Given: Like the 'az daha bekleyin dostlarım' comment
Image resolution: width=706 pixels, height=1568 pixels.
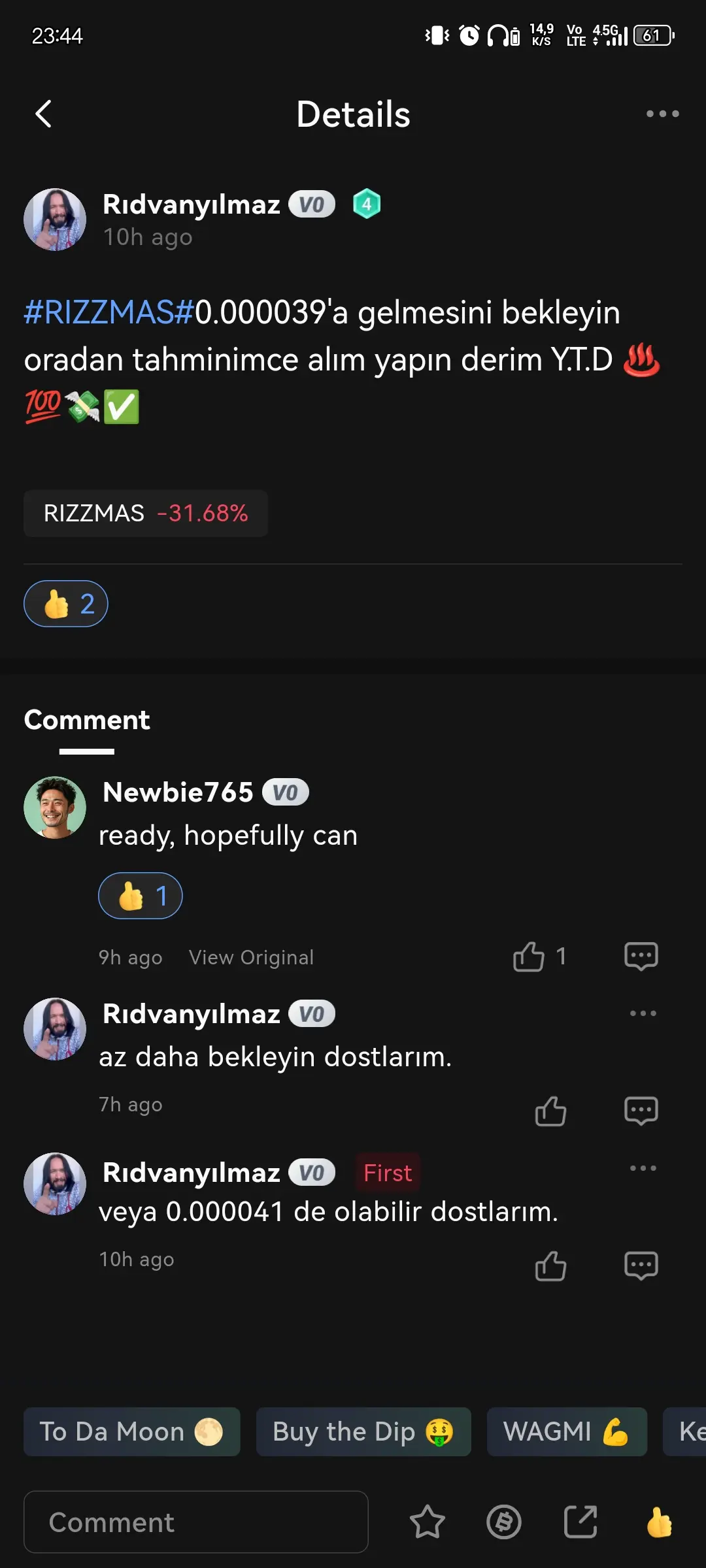Looking at the screenshot, I should click(x=550, y=1111).
